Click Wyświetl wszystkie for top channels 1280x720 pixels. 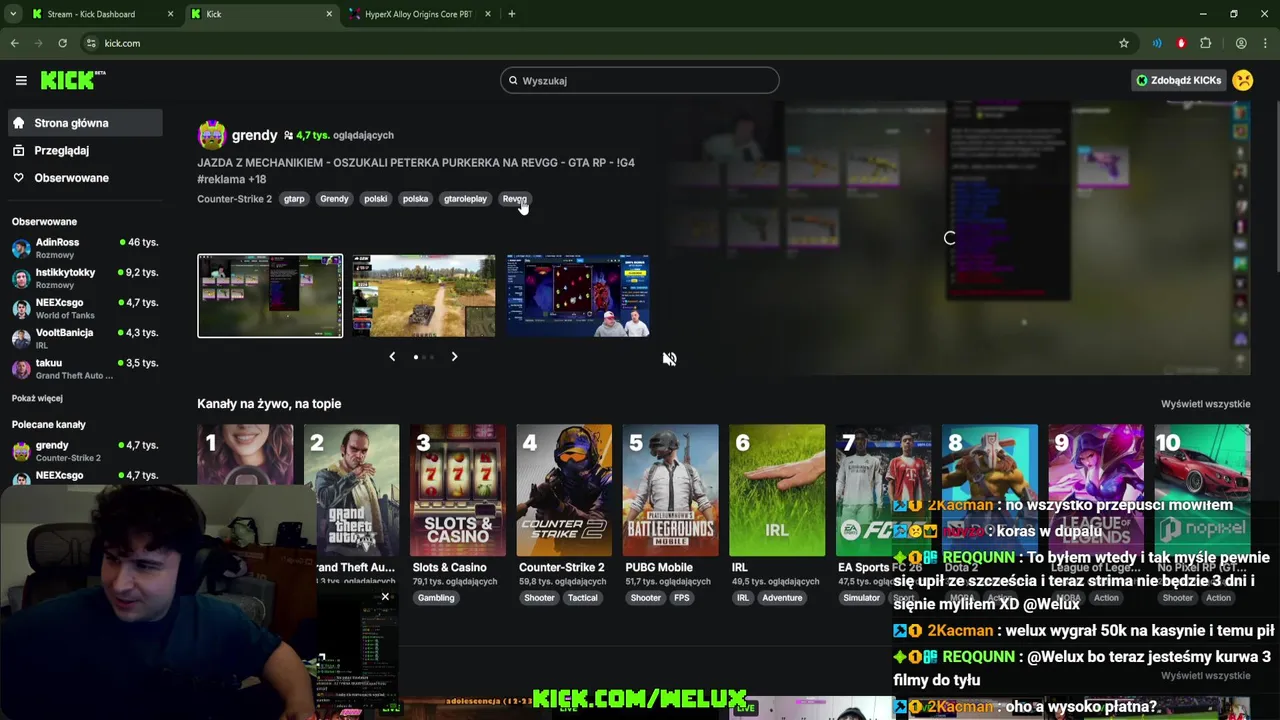(1205, 404)
